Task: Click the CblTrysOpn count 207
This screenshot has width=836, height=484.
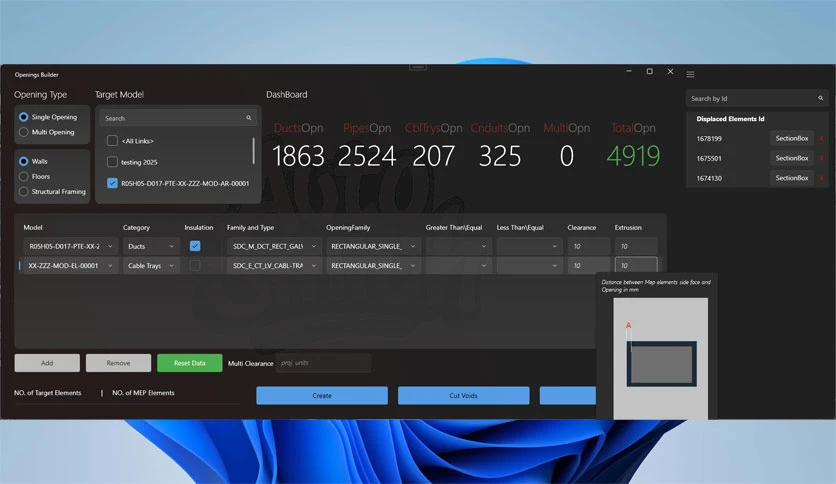Action: pos(433,156)
